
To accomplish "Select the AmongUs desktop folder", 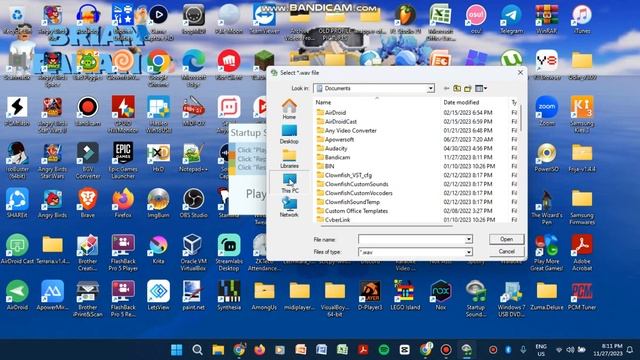I will coord(264,295).
